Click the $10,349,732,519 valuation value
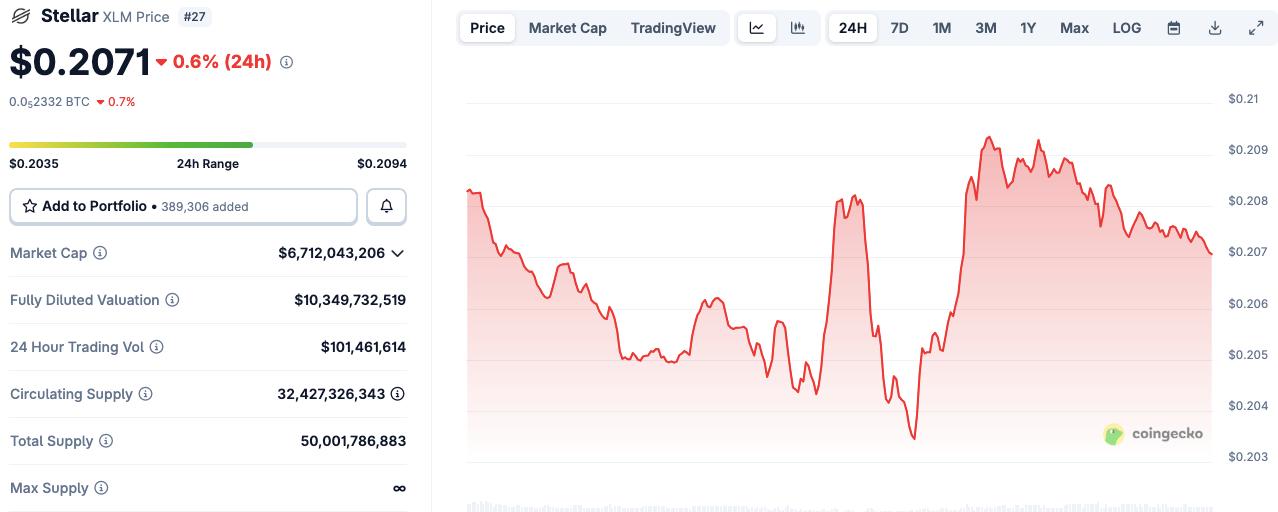Viewport: 1278px width, 512px height. click(350, 300)
